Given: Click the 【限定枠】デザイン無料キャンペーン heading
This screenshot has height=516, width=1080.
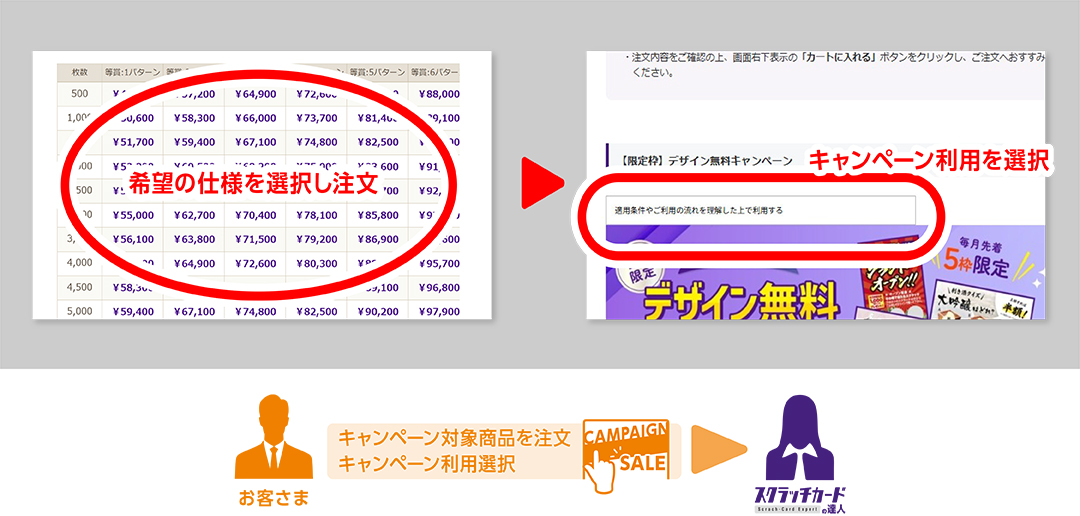Looking at the screenshot, I should [706, 160].
